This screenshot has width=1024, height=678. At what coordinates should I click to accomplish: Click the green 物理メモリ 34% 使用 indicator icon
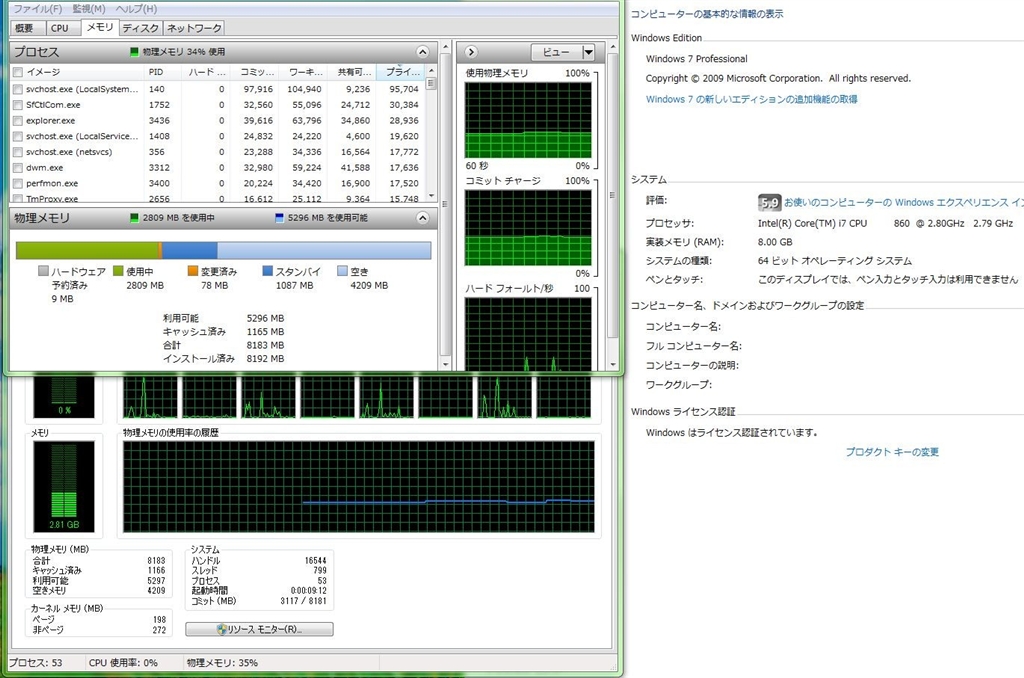pyautogui.click(x=134, y=52)
